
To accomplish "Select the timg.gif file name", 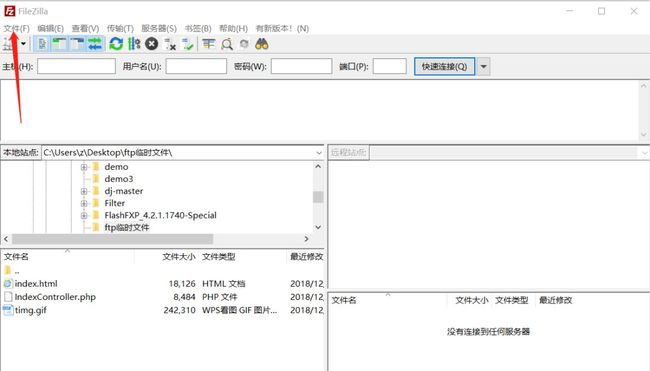I will pos(31,310).
